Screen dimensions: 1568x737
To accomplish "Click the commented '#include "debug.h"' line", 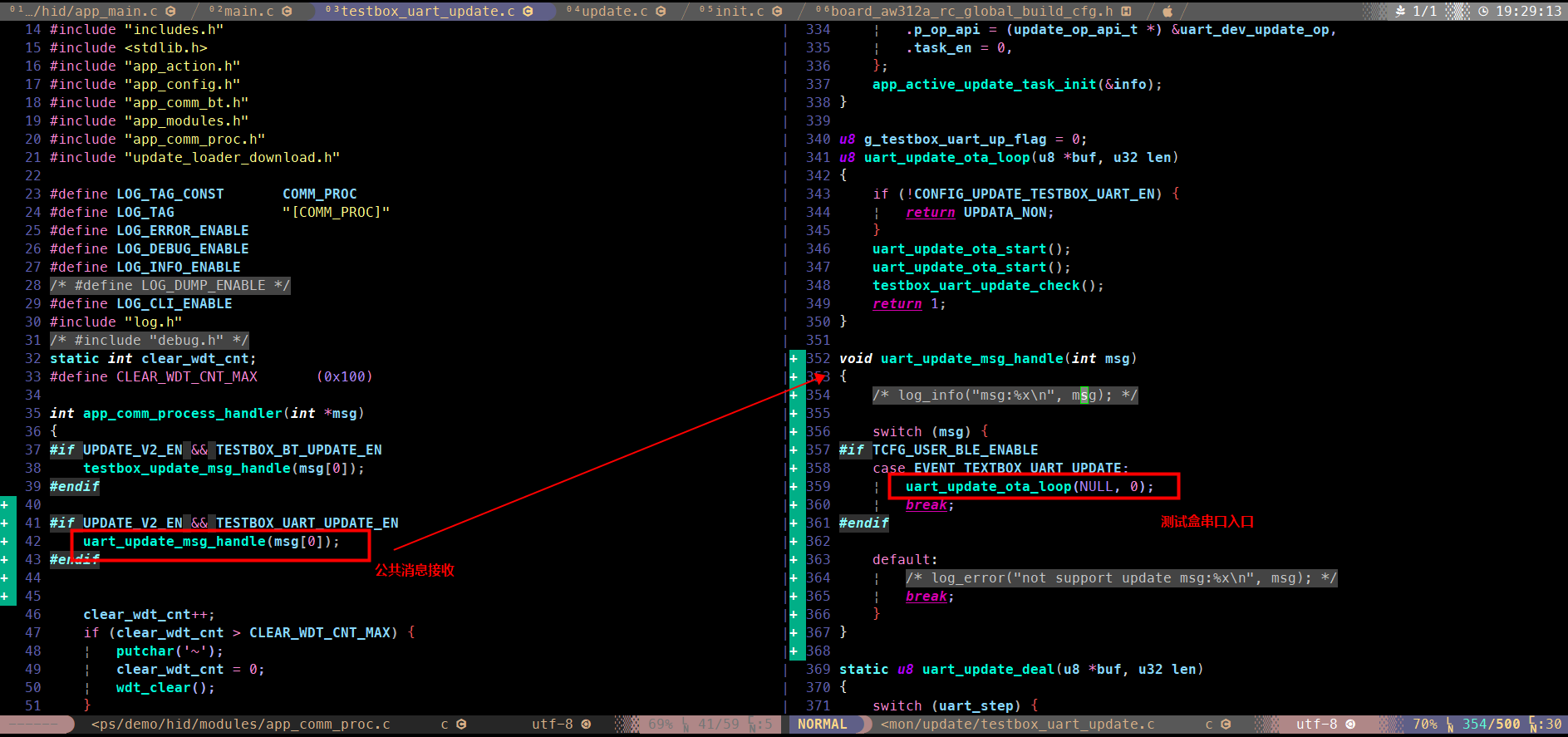I will pyautogui.click(x=150, y=341).
